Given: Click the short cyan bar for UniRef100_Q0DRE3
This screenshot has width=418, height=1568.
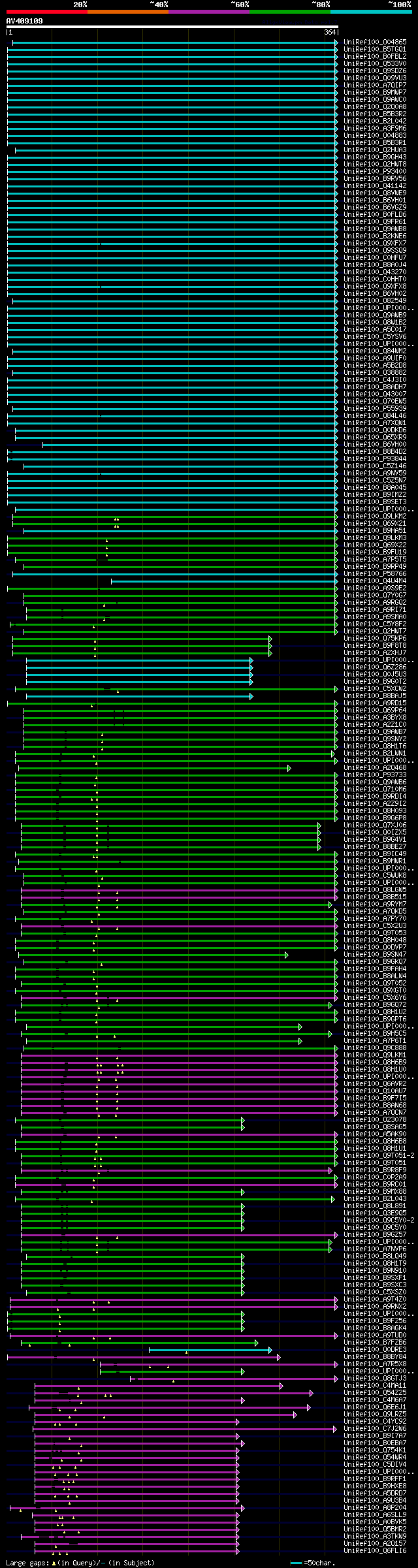Looking at the screenshot, I should pyautogui.click(x=210, y=1350).
